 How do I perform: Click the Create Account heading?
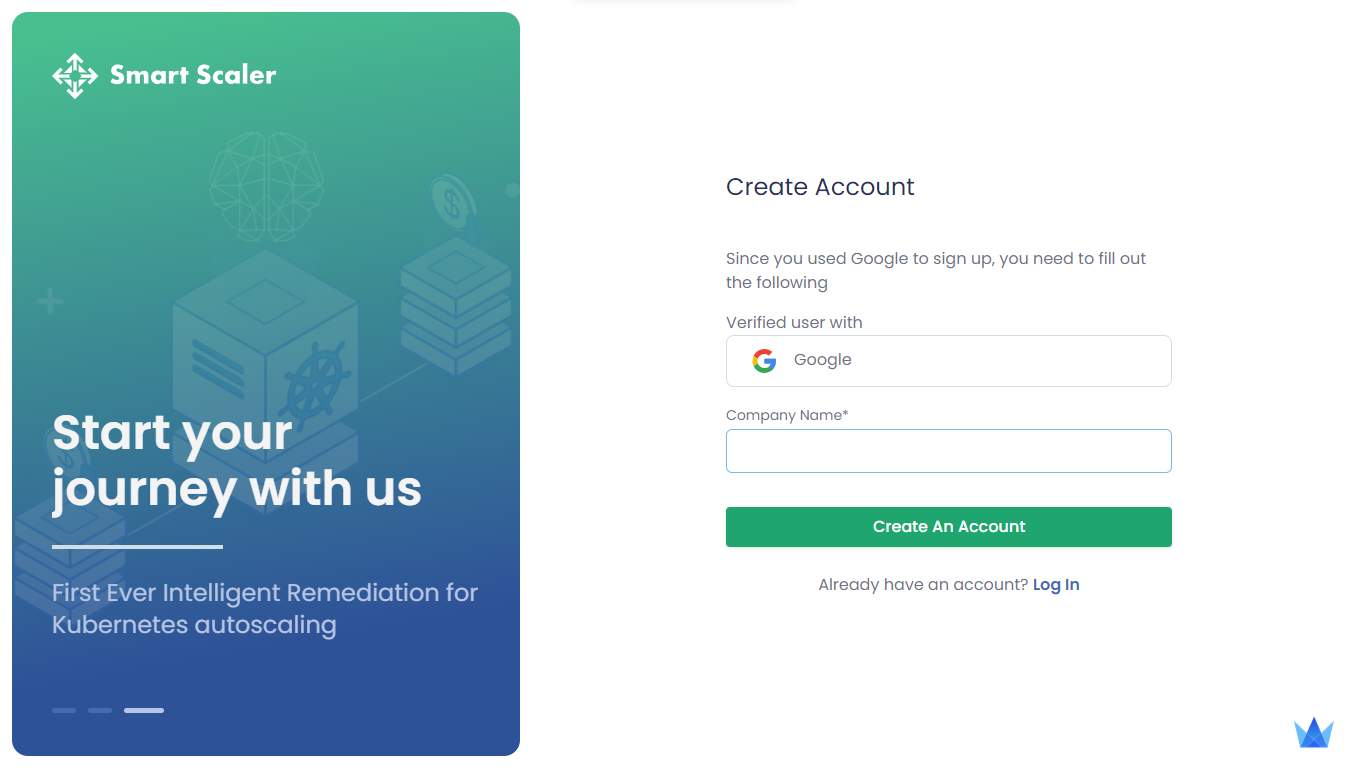820,187
